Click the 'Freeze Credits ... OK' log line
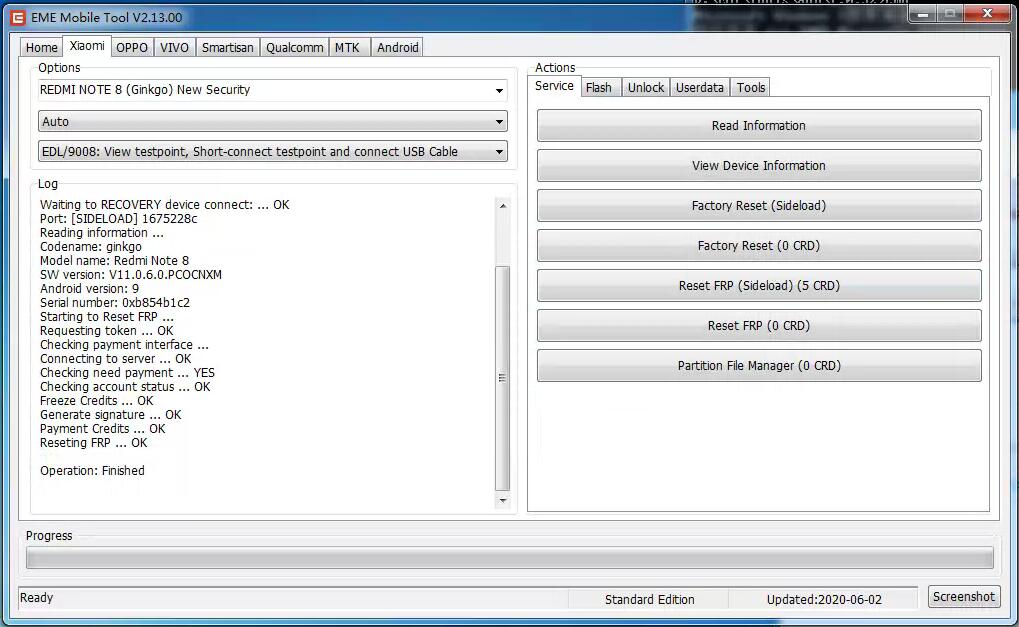 tap(97, 400)
